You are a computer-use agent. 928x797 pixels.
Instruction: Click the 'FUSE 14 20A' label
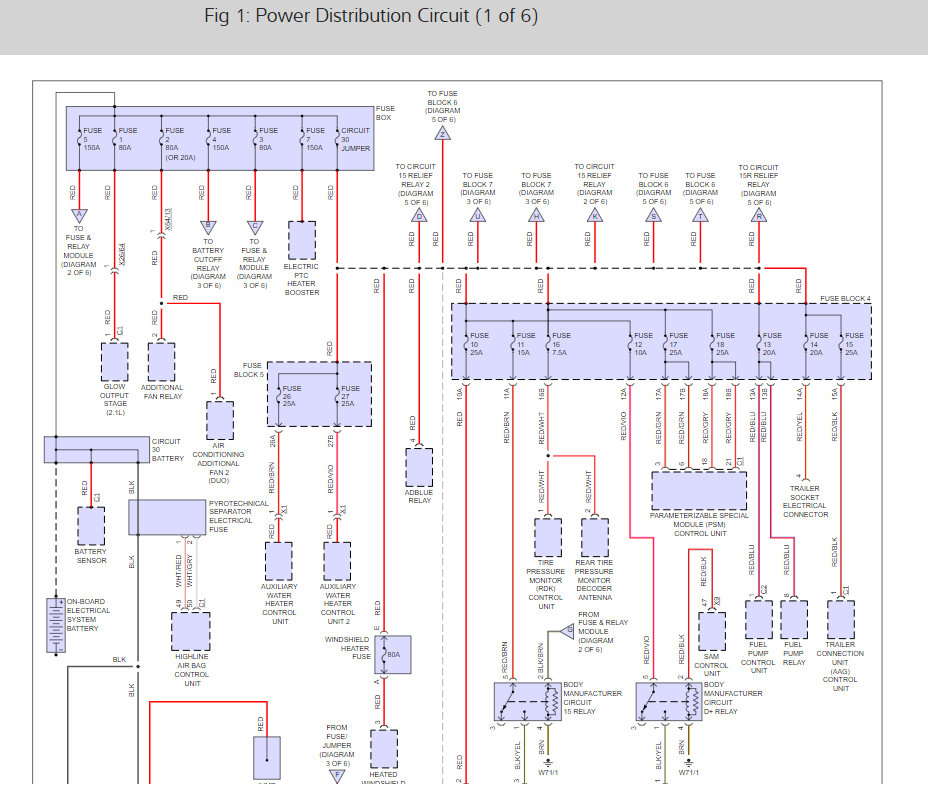(x=819, y=344)
